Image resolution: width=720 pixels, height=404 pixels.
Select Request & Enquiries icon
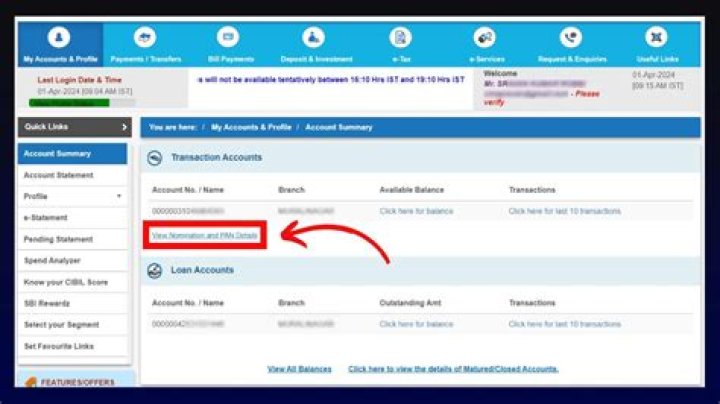pos(570,38)
